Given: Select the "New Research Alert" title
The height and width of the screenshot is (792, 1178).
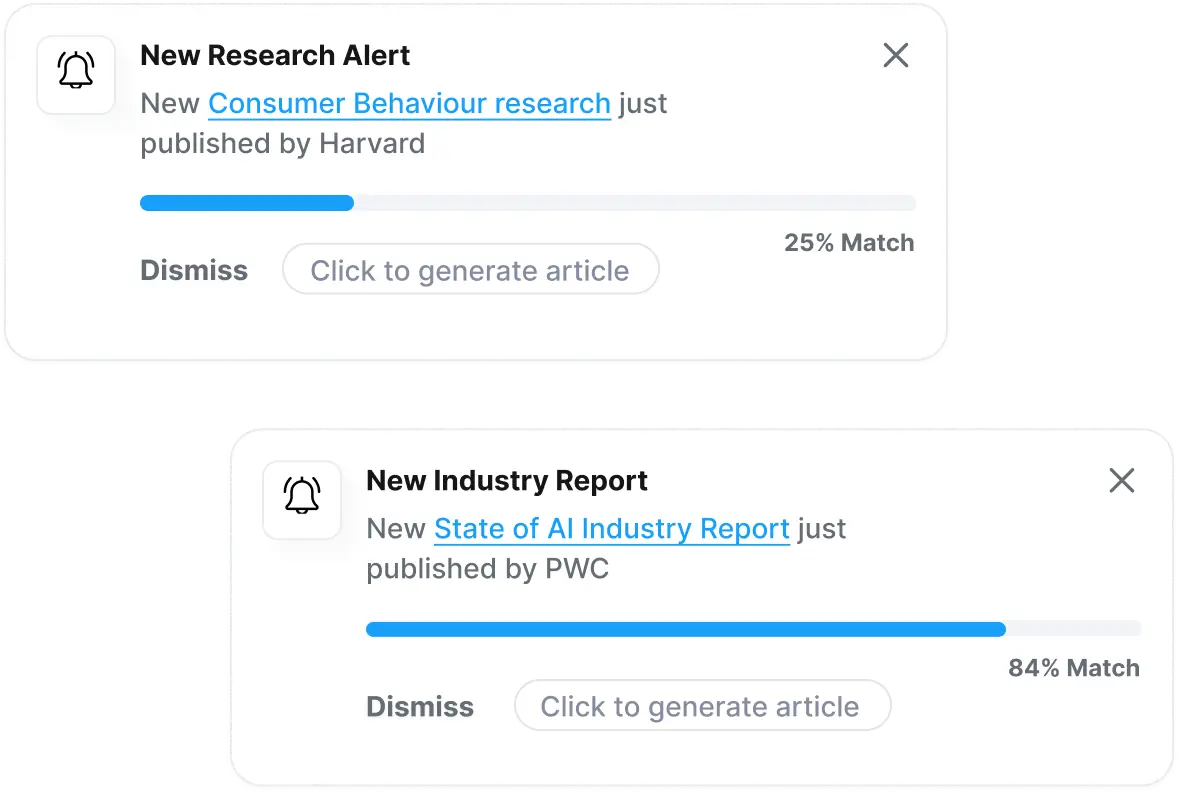Looking at the screenshot, I should click(x=275, y=56).
